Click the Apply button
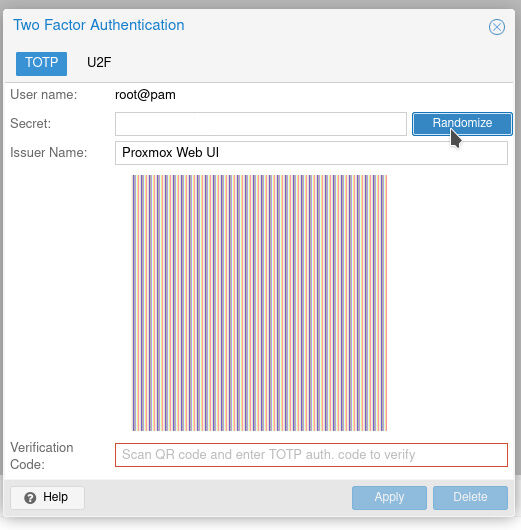The image size is (521, 530). (389, 498)
